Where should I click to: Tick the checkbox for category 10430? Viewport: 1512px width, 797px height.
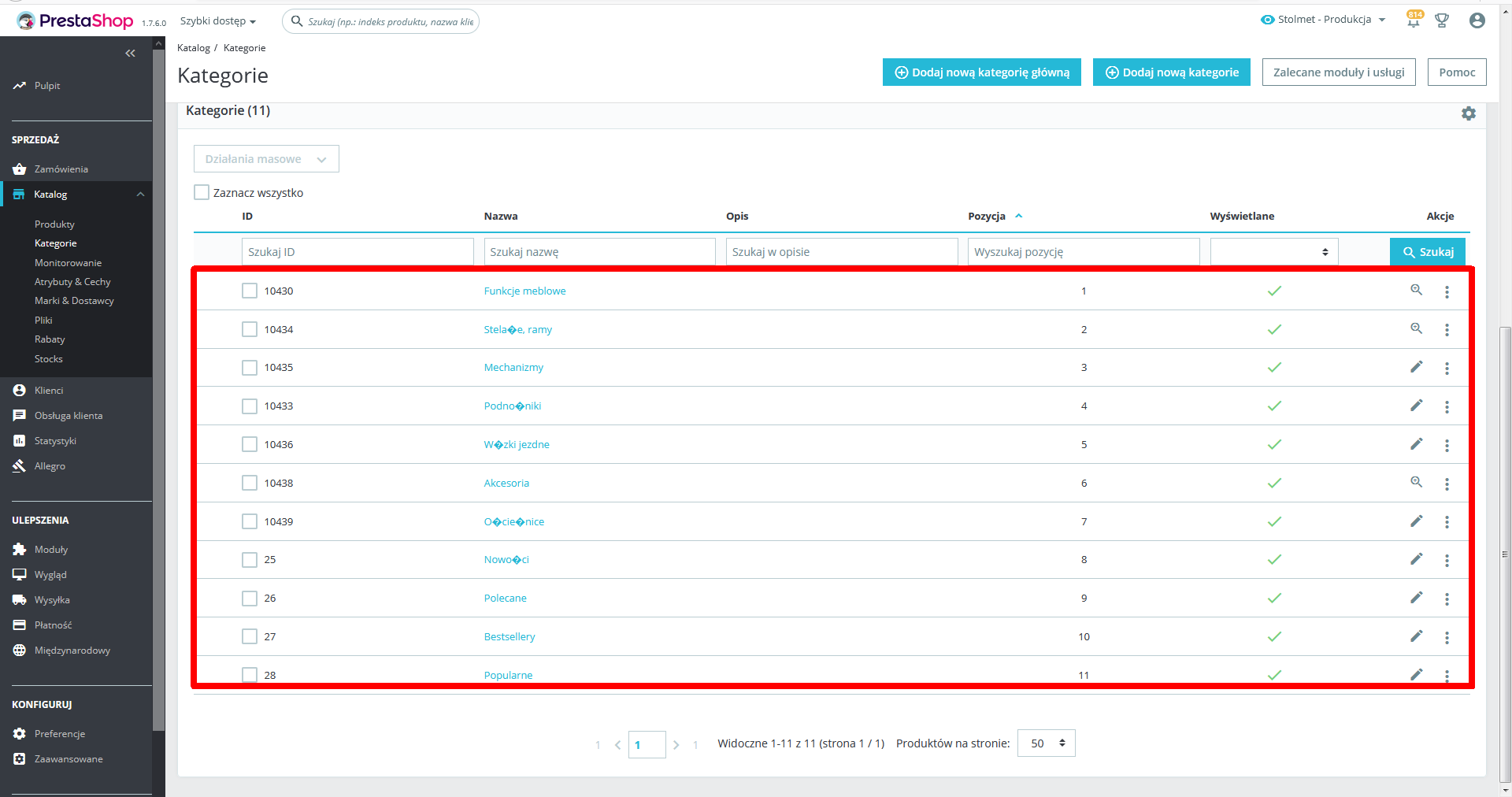250,291
